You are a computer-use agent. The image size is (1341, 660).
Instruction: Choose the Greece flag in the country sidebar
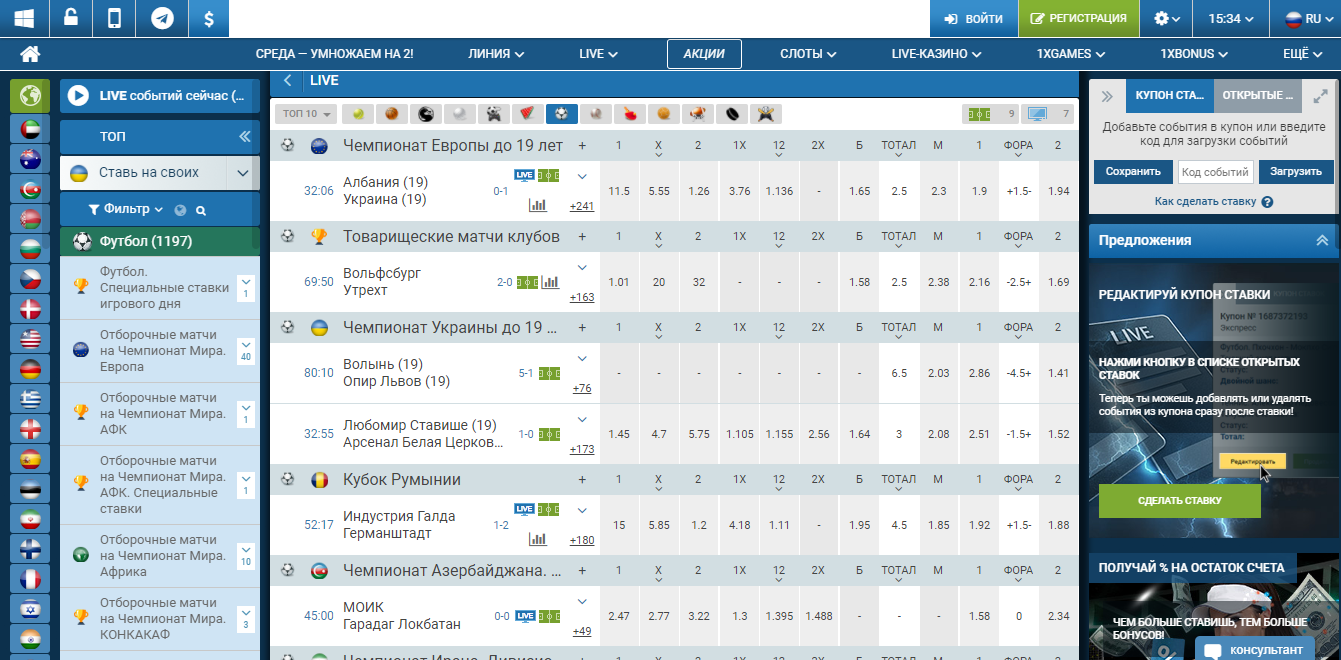click(x=30, y=399)
